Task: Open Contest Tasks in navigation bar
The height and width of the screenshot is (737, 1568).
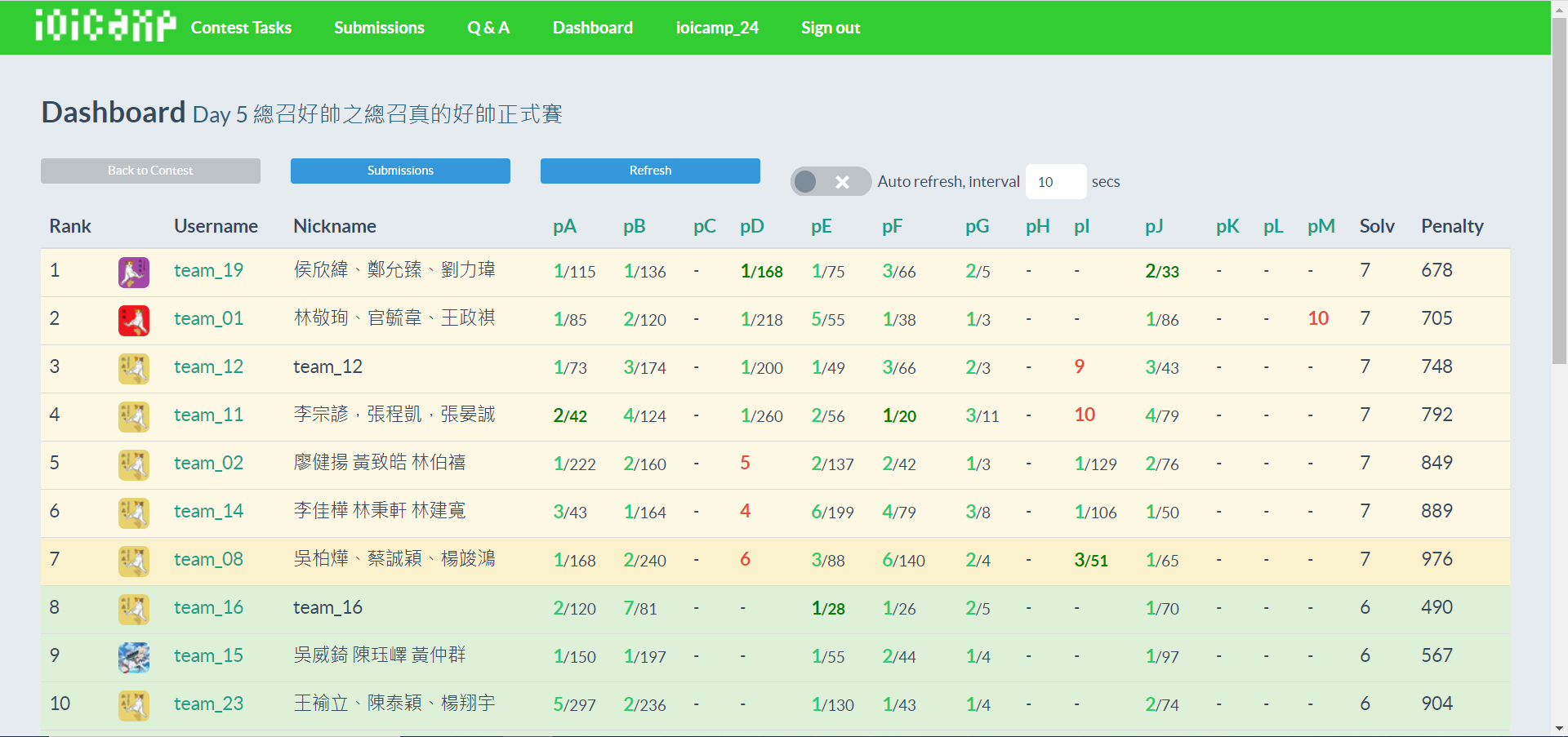Action: point(241,28)
